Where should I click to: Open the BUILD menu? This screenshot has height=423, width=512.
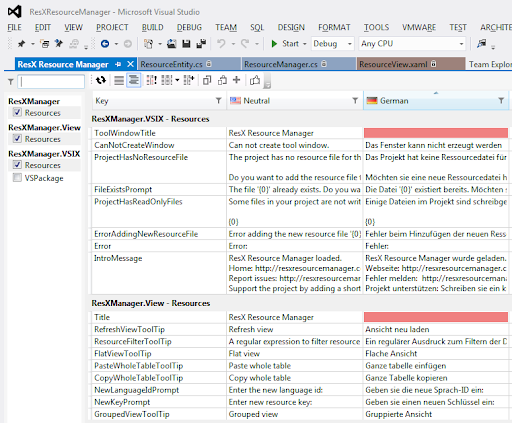point(153,27)
